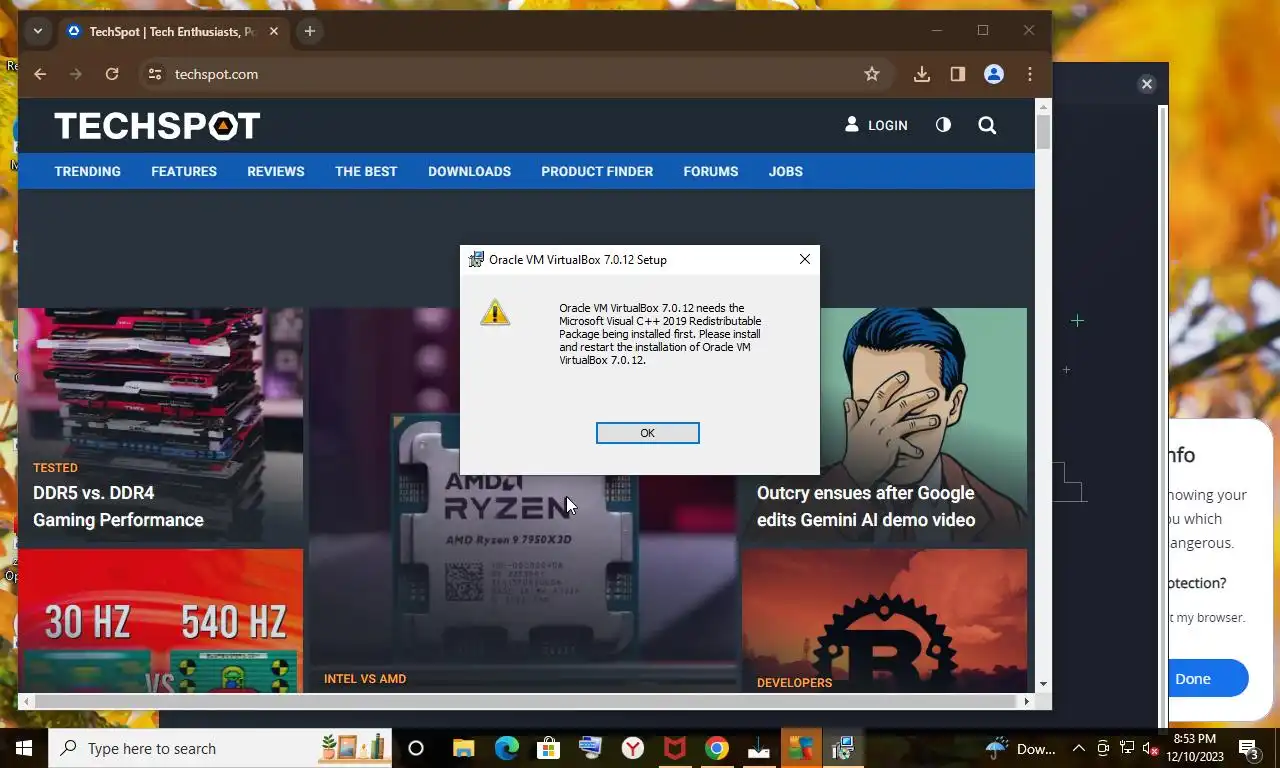Open the PRODUCT FINDER menu

coord(597,171)
